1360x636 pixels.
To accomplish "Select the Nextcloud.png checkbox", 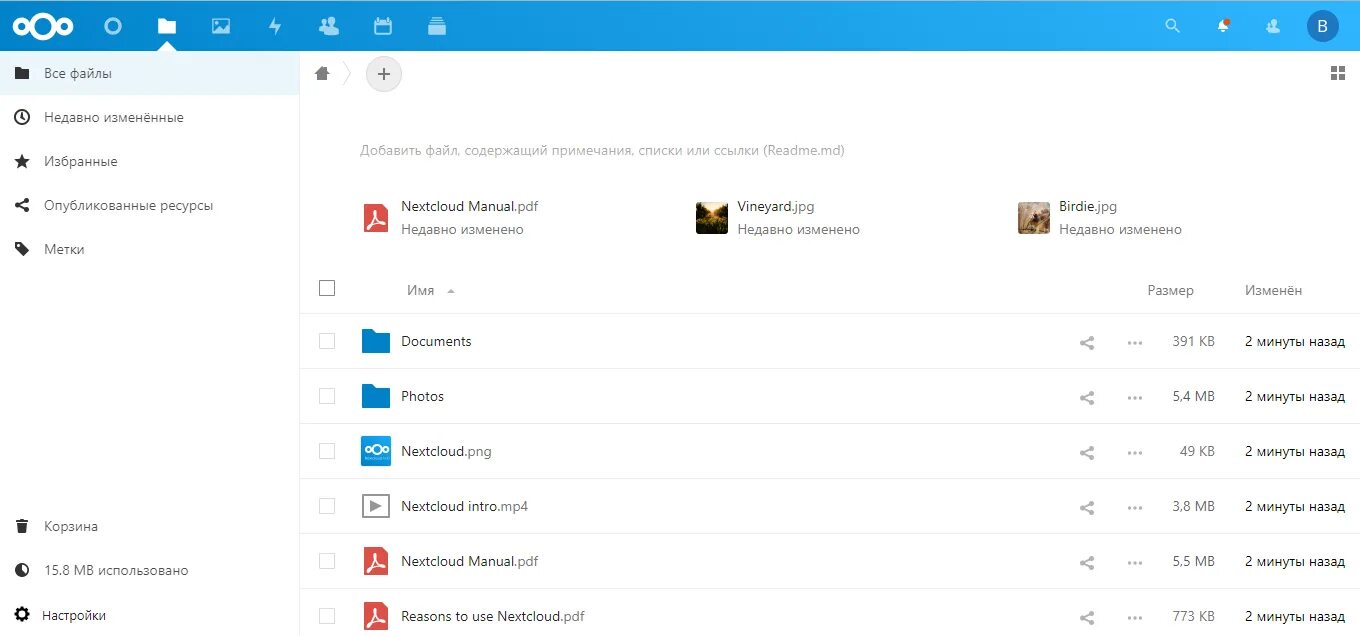I will (327, 451).
